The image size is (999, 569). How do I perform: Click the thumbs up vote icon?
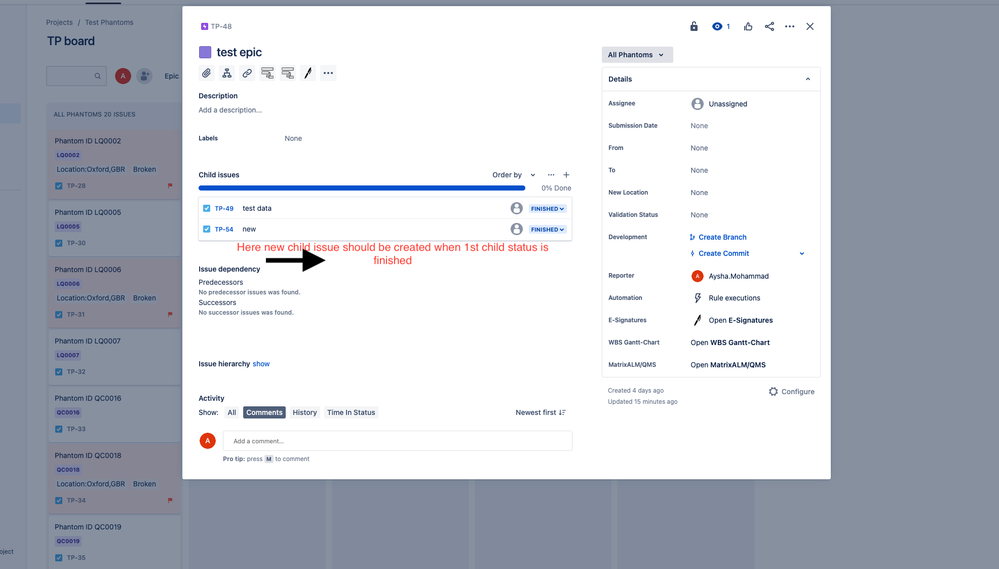click(x=748, y=26)
